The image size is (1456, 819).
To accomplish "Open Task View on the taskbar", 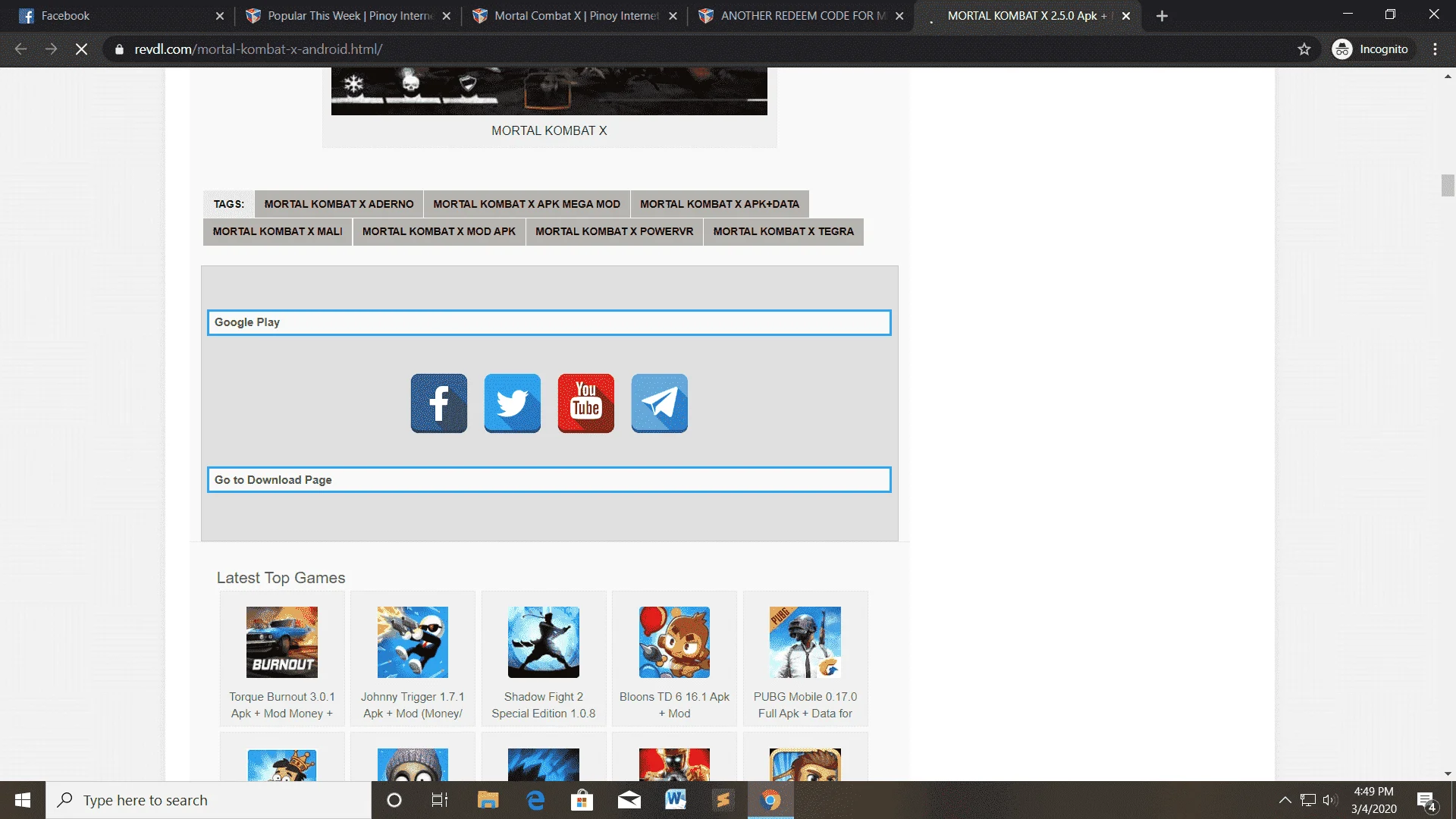I will coord(440,800).
